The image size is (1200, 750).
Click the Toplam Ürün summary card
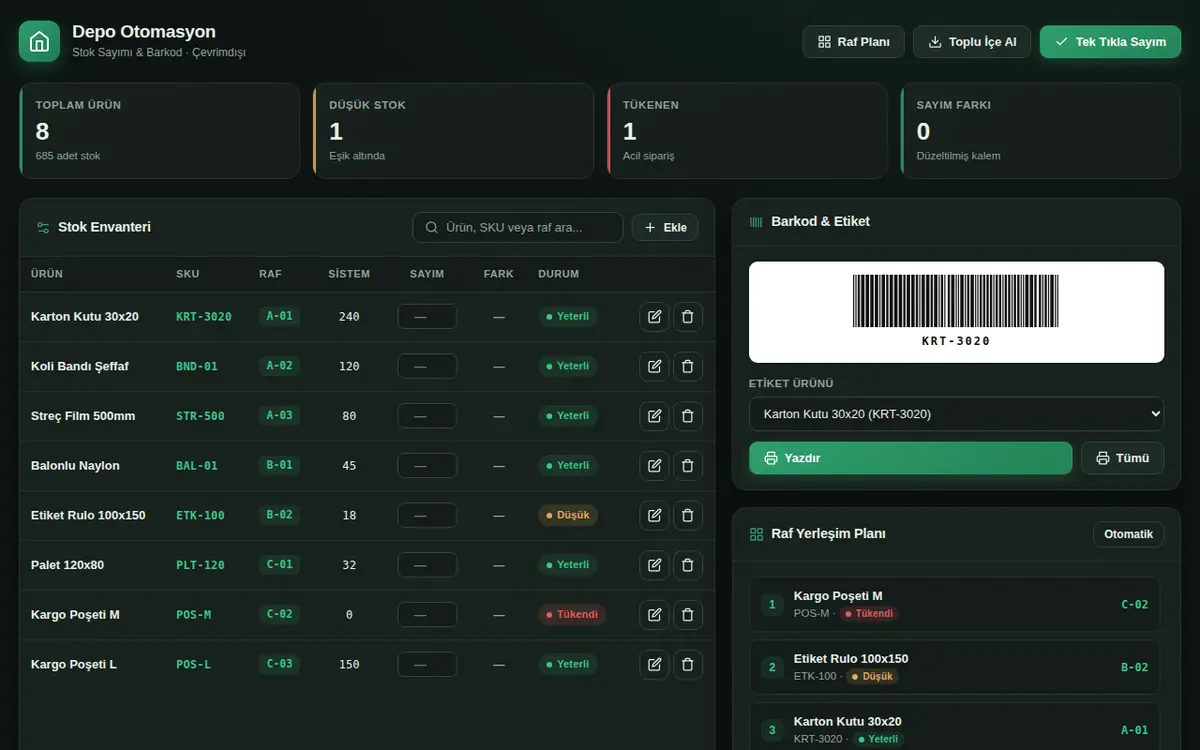click(159, 130)
